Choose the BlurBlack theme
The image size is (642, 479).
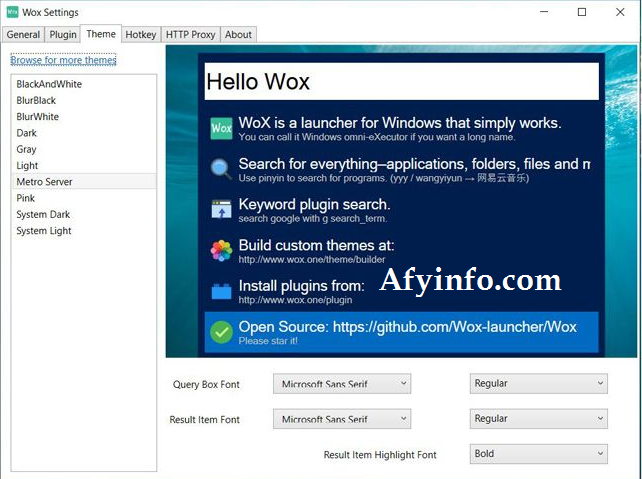84,100
